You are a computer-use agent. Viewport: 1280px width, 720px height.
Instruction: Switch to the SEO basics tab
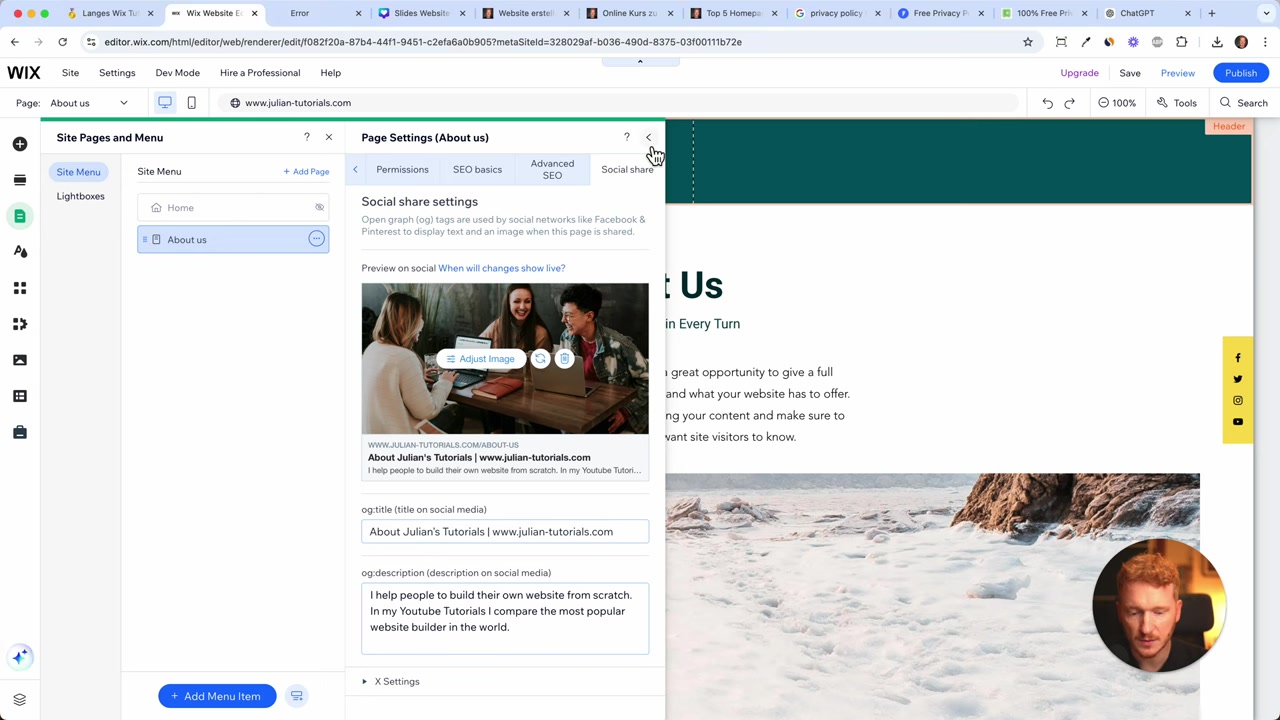[477, 169]
